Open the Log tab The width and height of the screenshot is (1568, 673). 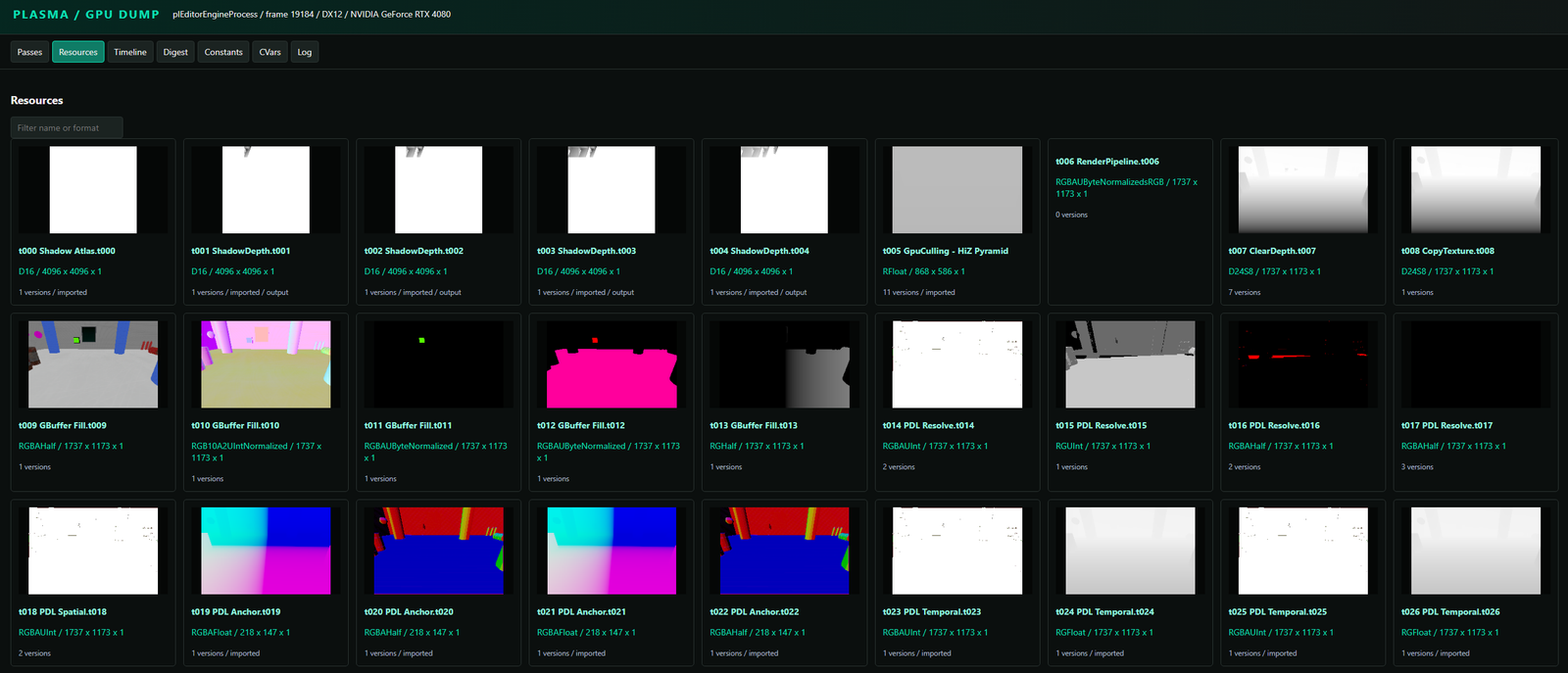point(305,52)
